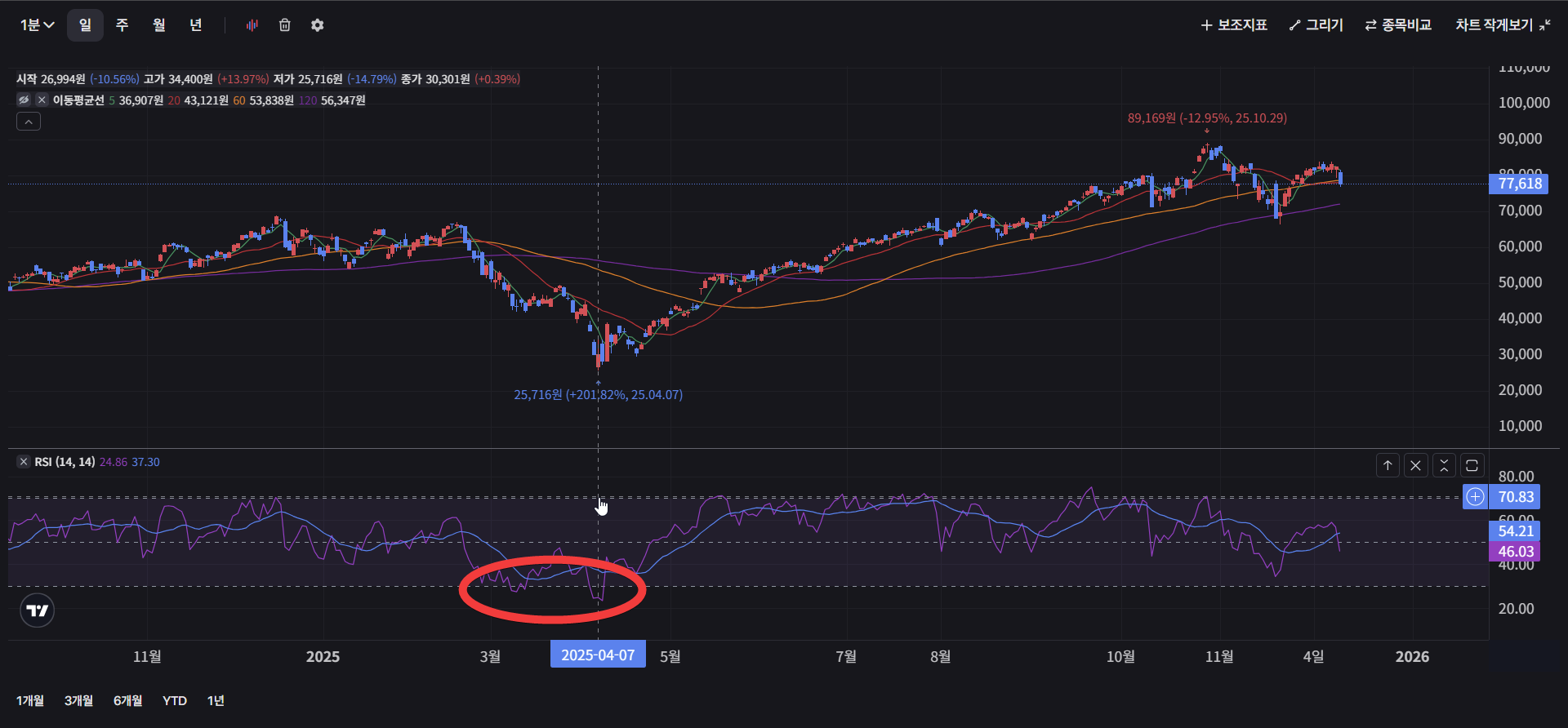Screen dimensions: 1568x728
Task: Open chart settings gear icon
Action: pos(317,25)
